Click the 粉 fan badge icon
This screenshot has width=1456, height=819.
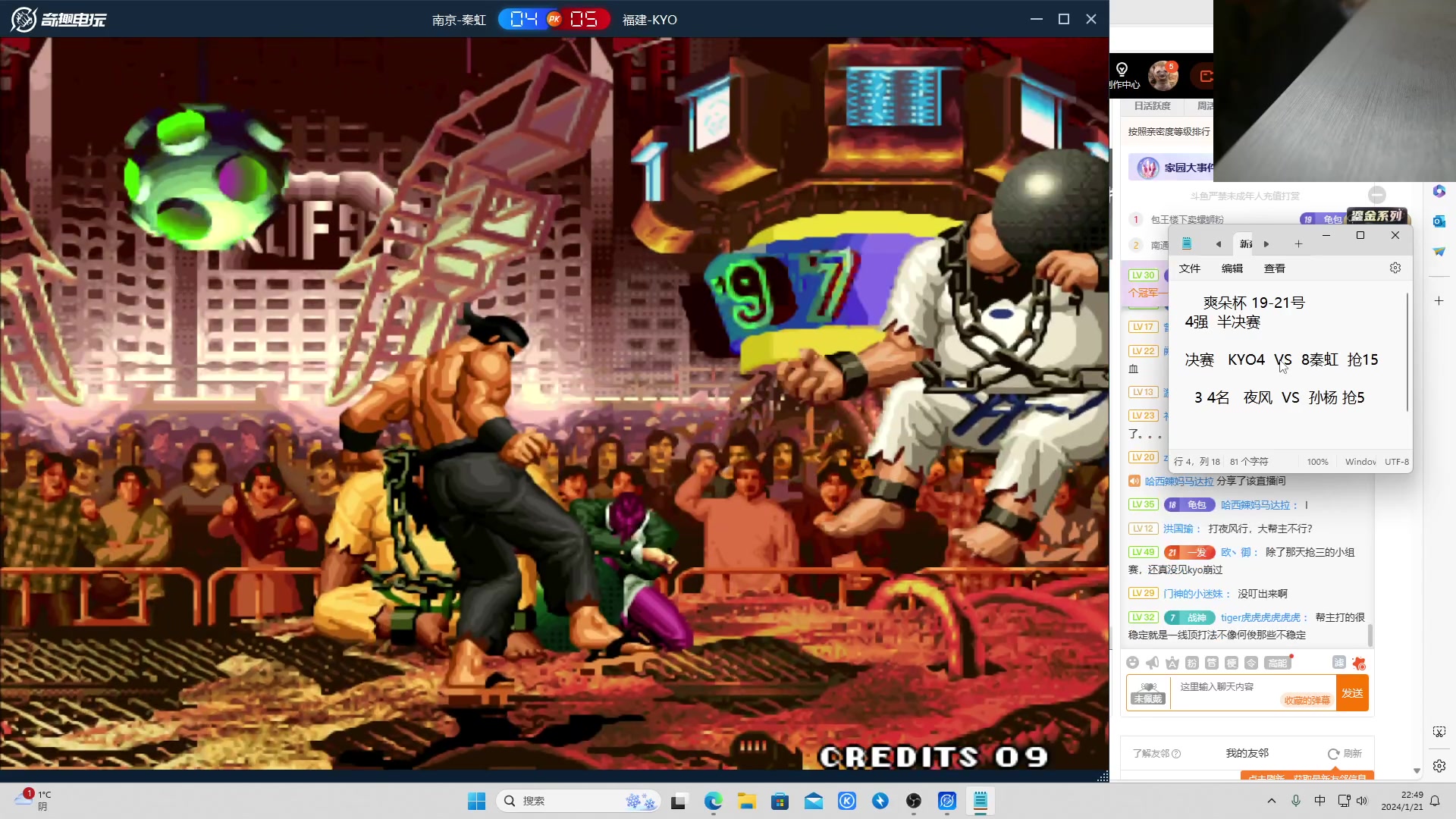pyautogui.click(x=1192, y=663)
